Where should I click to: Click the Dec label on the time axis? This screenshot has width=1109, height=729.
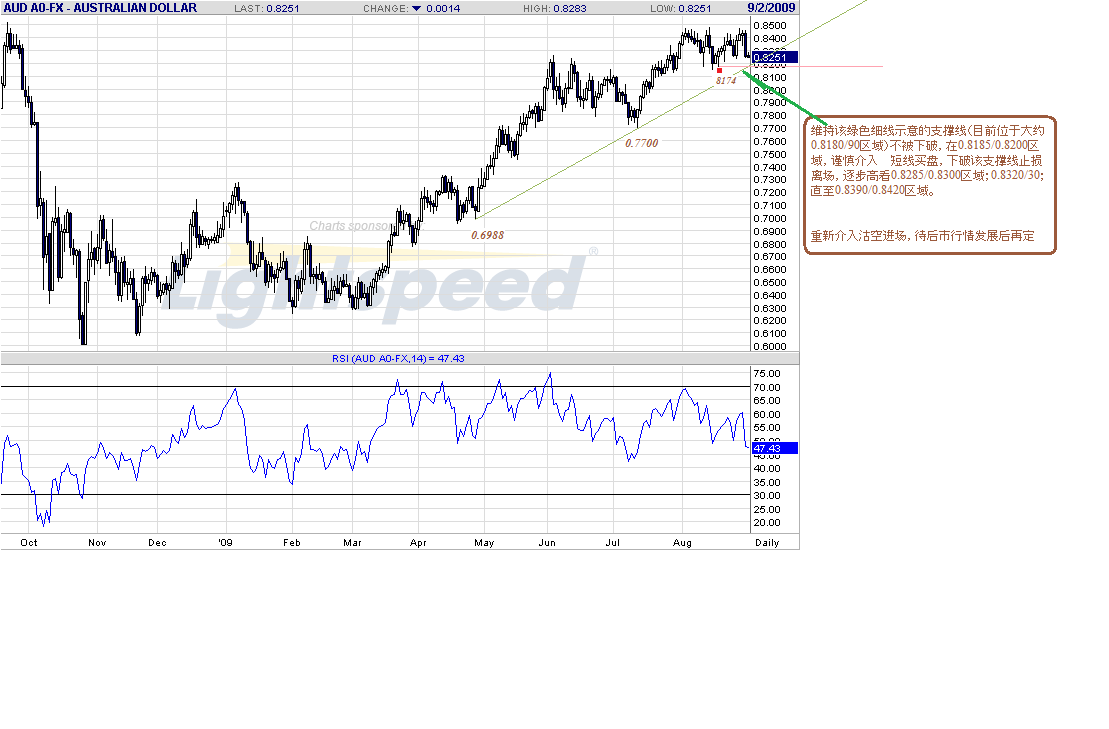pos(157,542)
